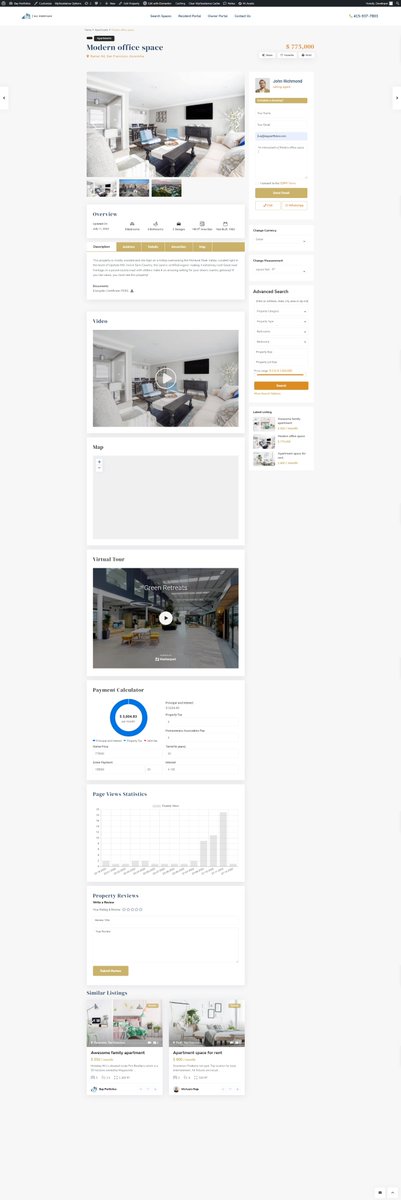Click Edit Property in WordPress admin bar
401x1200 pixels.
130,3
